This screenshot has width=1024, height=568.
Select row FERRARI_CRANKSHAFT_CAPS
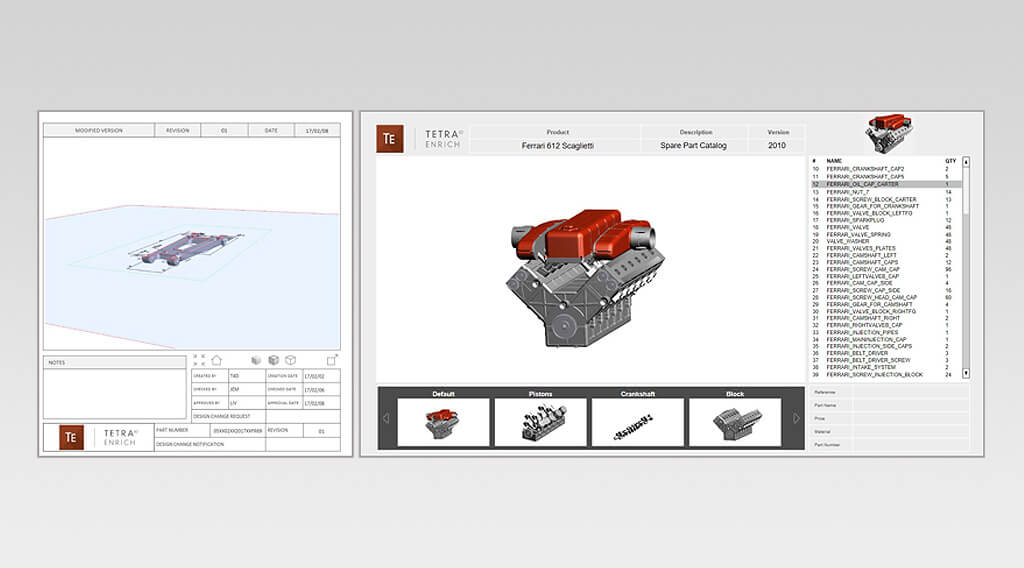coord(886,177)
